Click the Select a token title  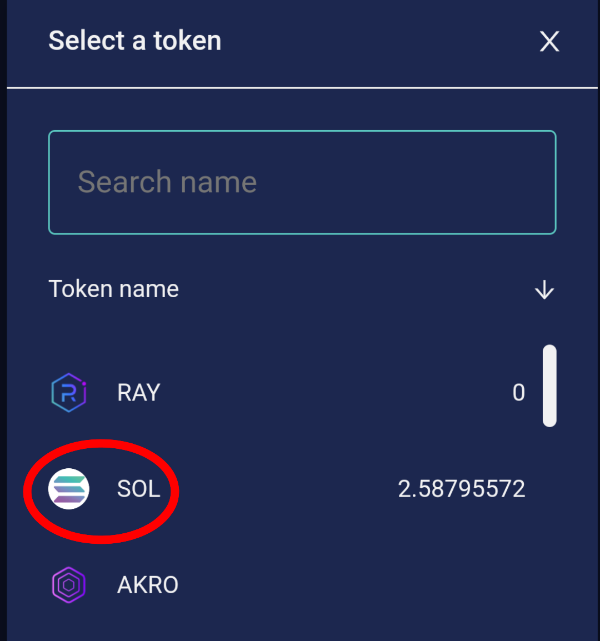(x=135, y=41)
